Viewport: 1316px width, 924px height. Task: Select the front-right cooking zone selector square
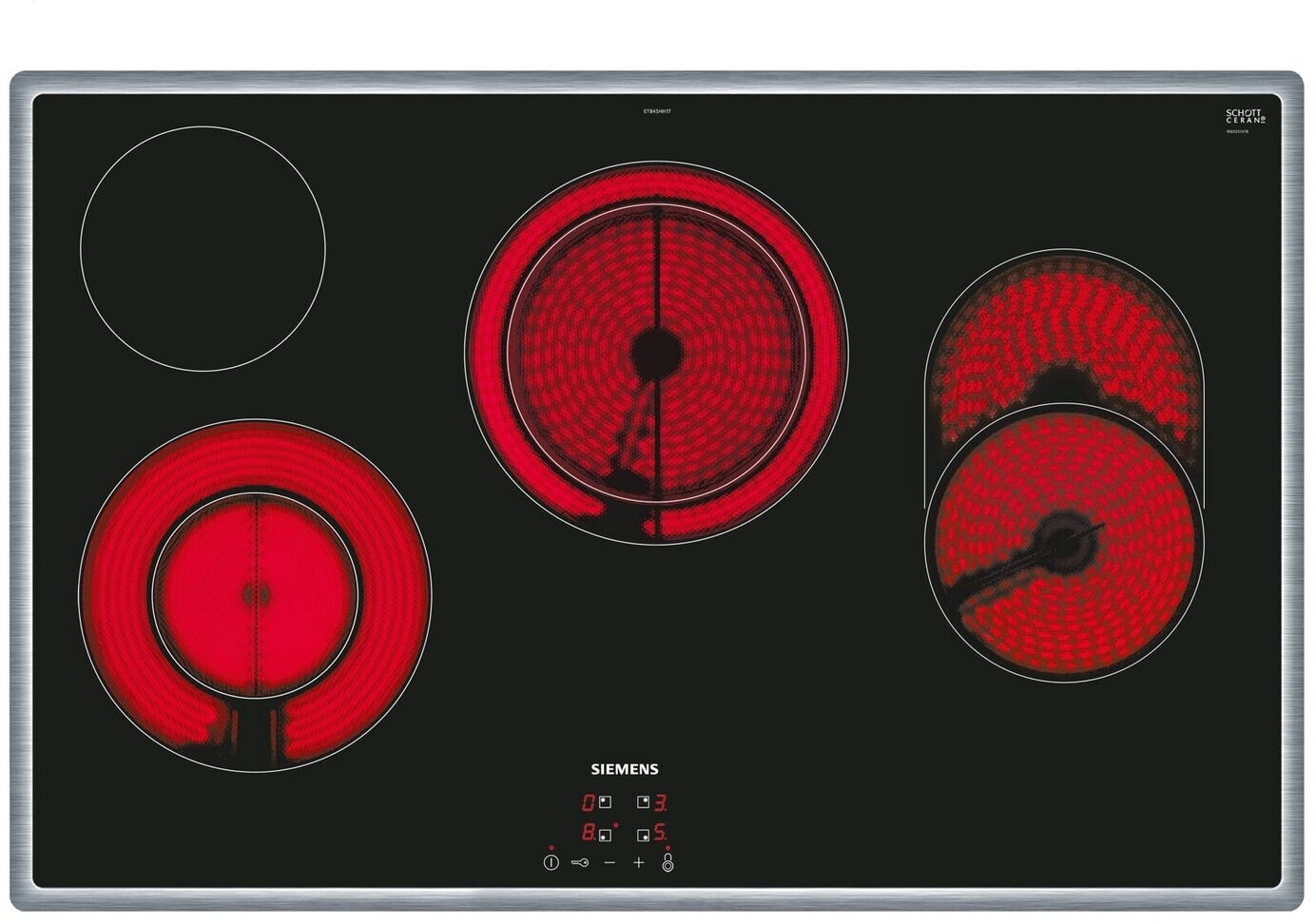[644, 835]
